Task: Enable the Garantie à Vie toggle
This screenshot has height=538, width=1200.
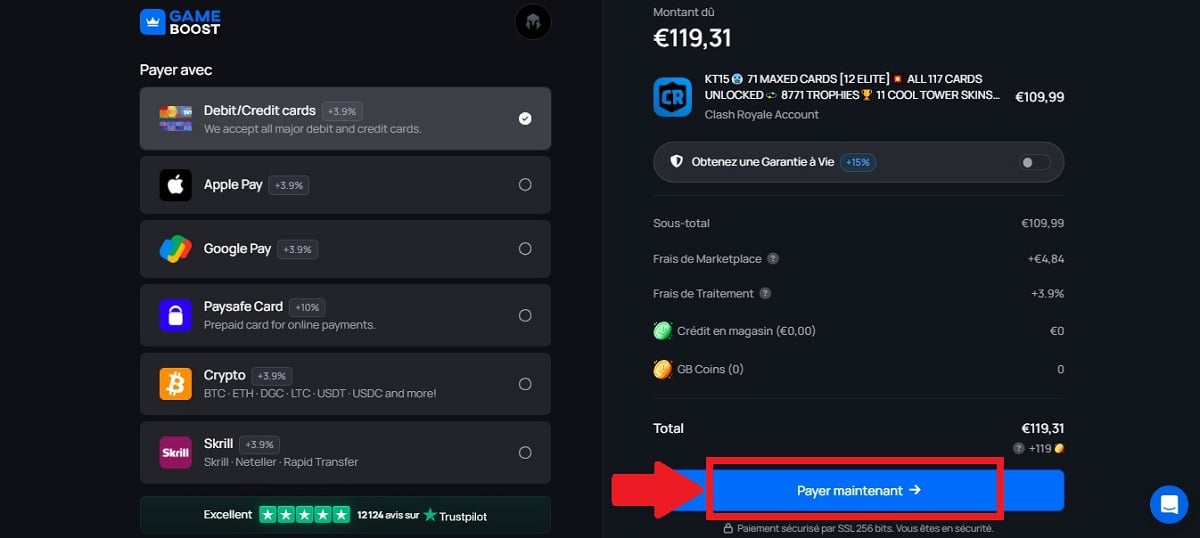Action: point(1035,162)
